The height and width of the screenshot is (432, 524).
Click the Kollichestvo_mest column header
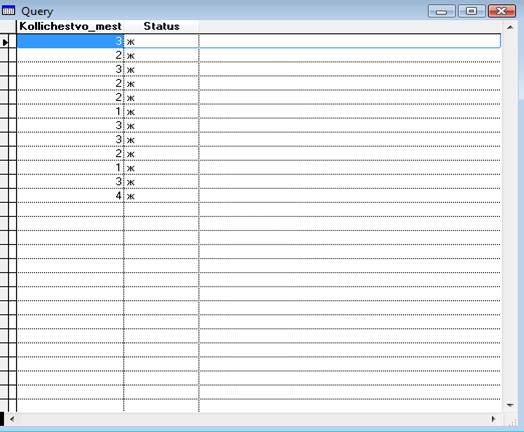70,26
